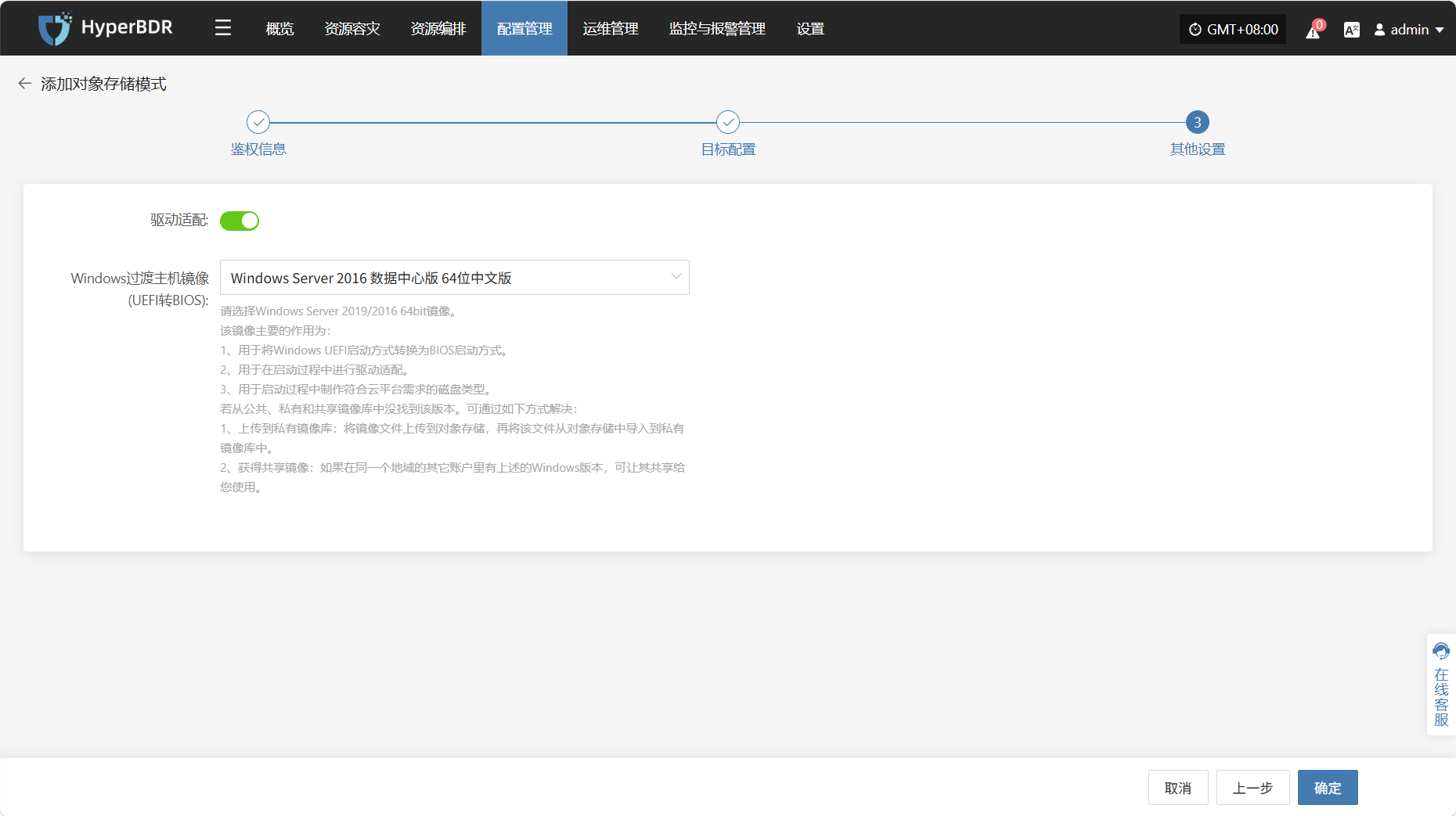
Task: Open the 运维管理 menu
Action: [611, 28]
